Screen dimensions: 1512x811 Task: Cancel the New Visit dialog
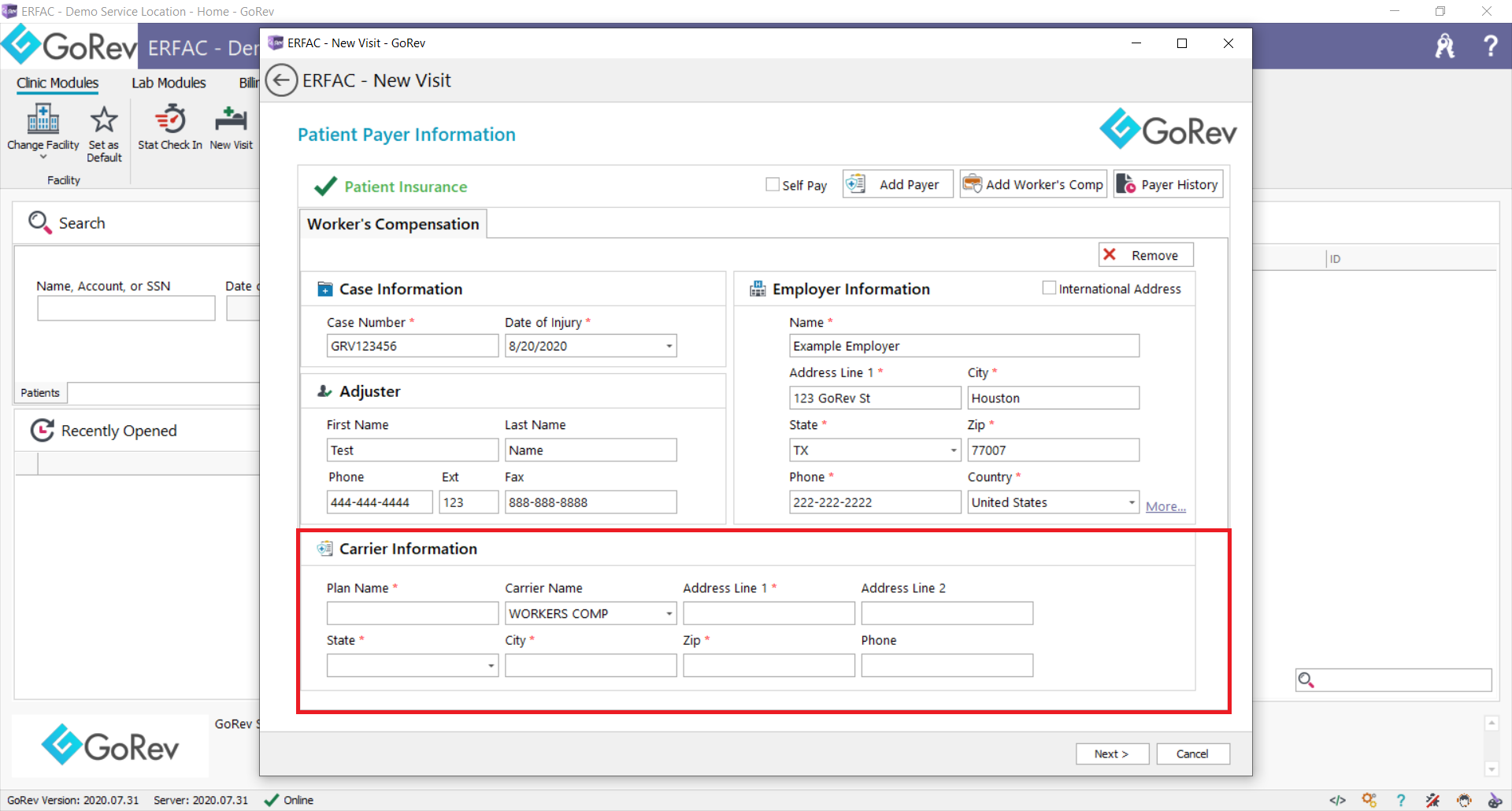pyautogui.click(x=1192, y=754)
